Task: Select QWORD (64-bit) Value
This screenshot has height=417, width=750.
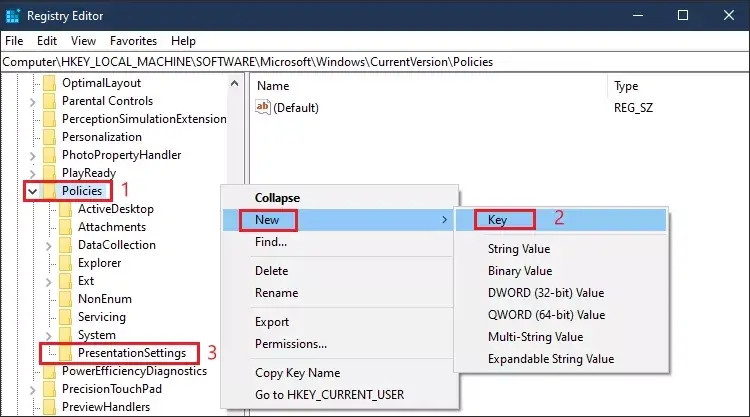Action: 561,315
